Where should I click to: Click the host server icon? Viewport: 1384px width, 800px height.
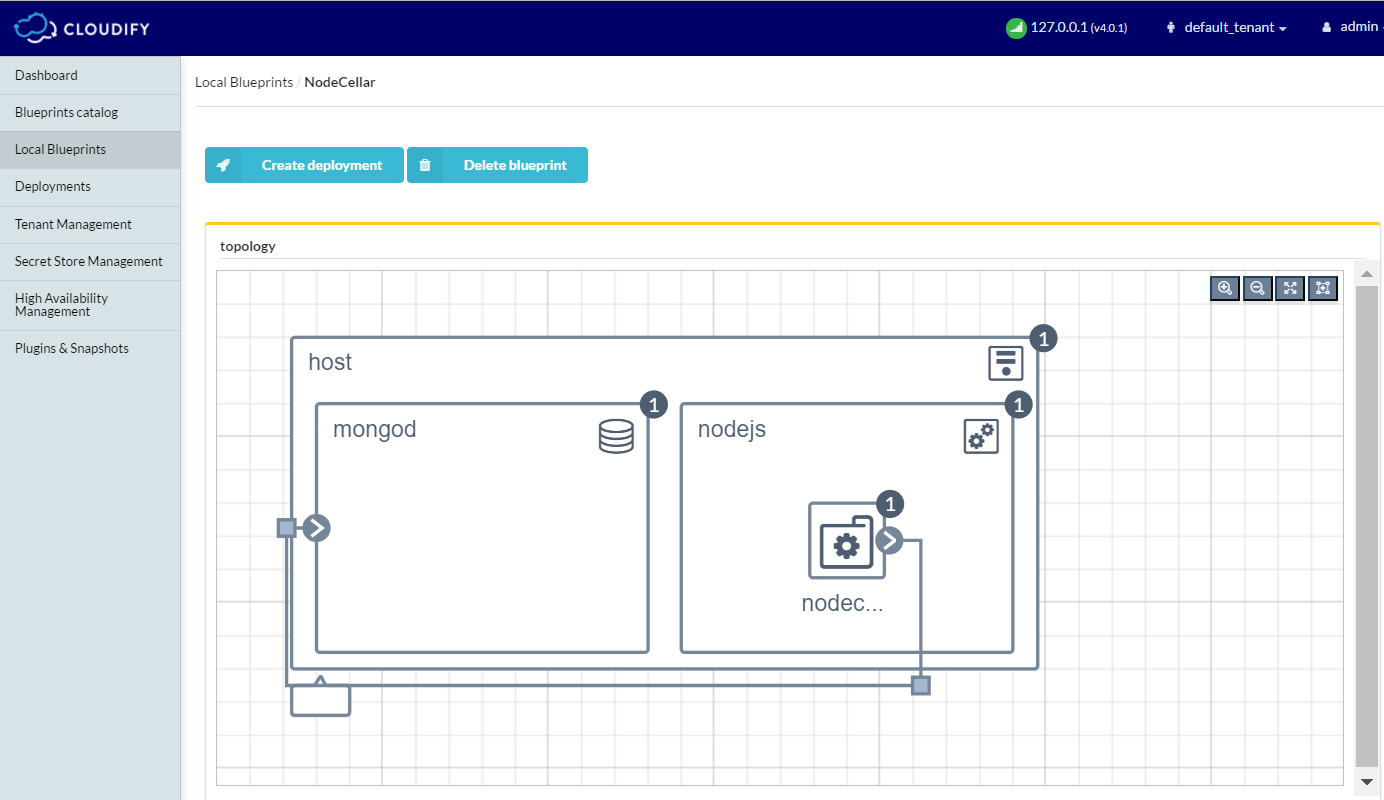[1006, 363]
